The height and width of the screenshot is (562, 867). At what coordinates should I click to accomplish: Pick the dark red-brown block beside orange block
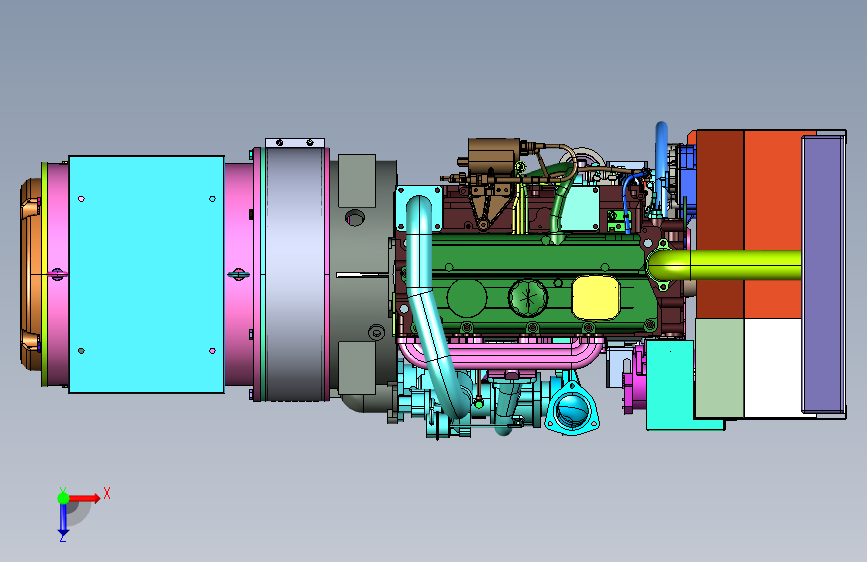click(x=720, y=224)
